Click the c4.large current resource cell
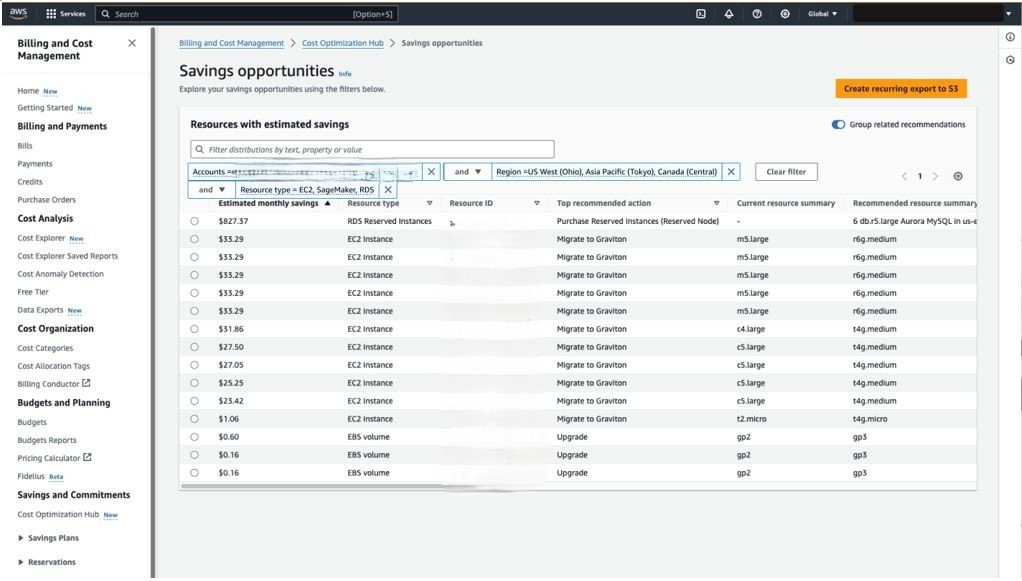 751,329
